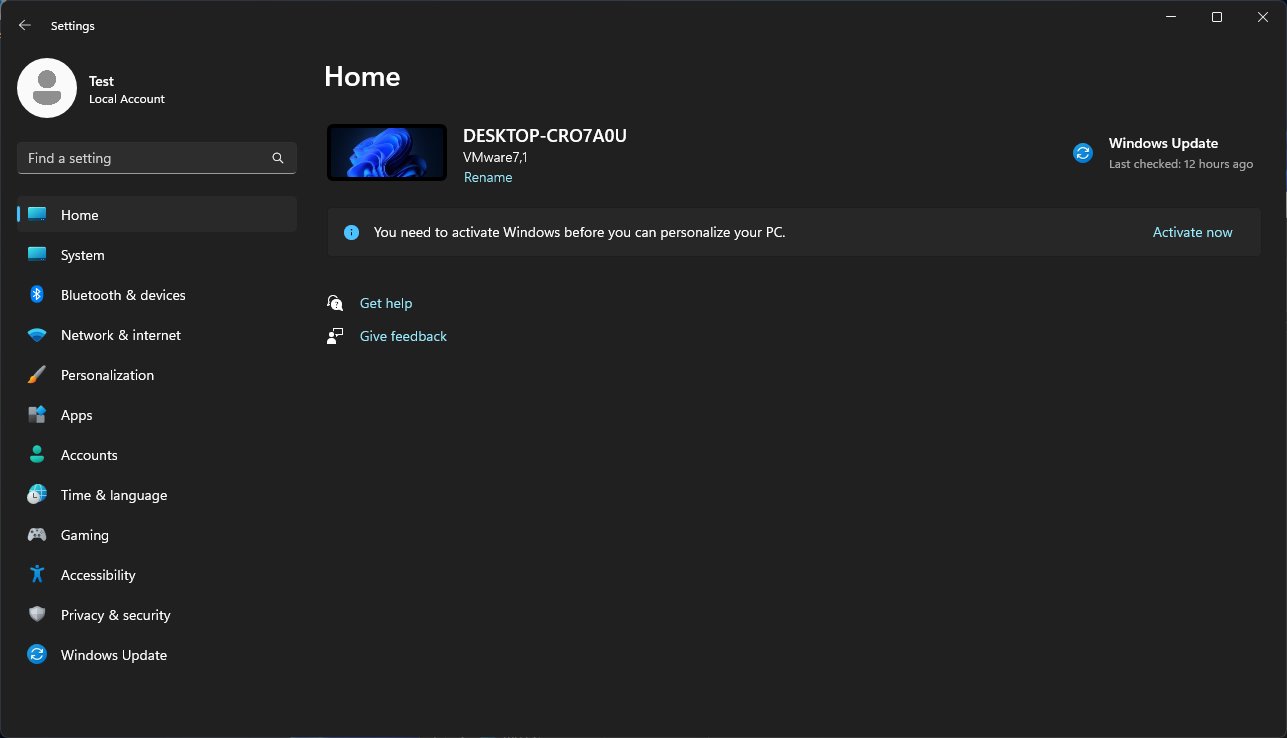Click the Bluetooth icon in sidebar
1287x738 pixels.
click(37, 294)
